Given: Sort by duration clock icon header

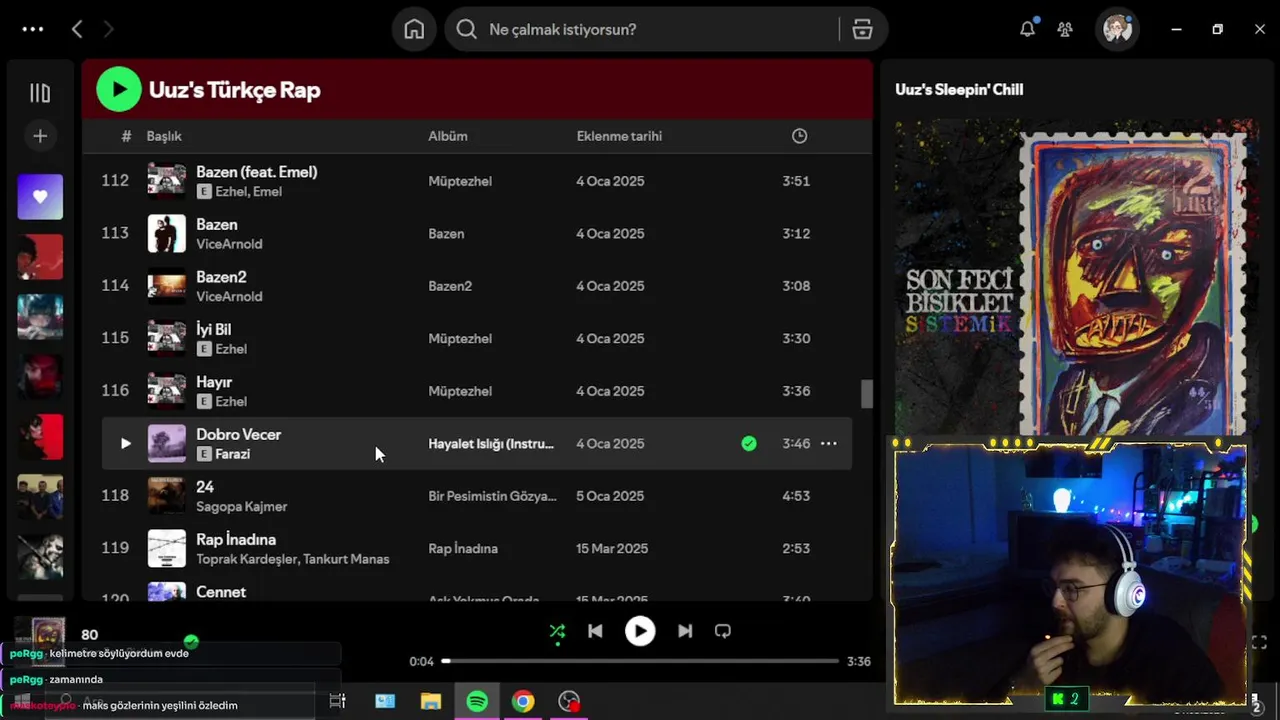Looking at the screenshot, I should point(799,136).
